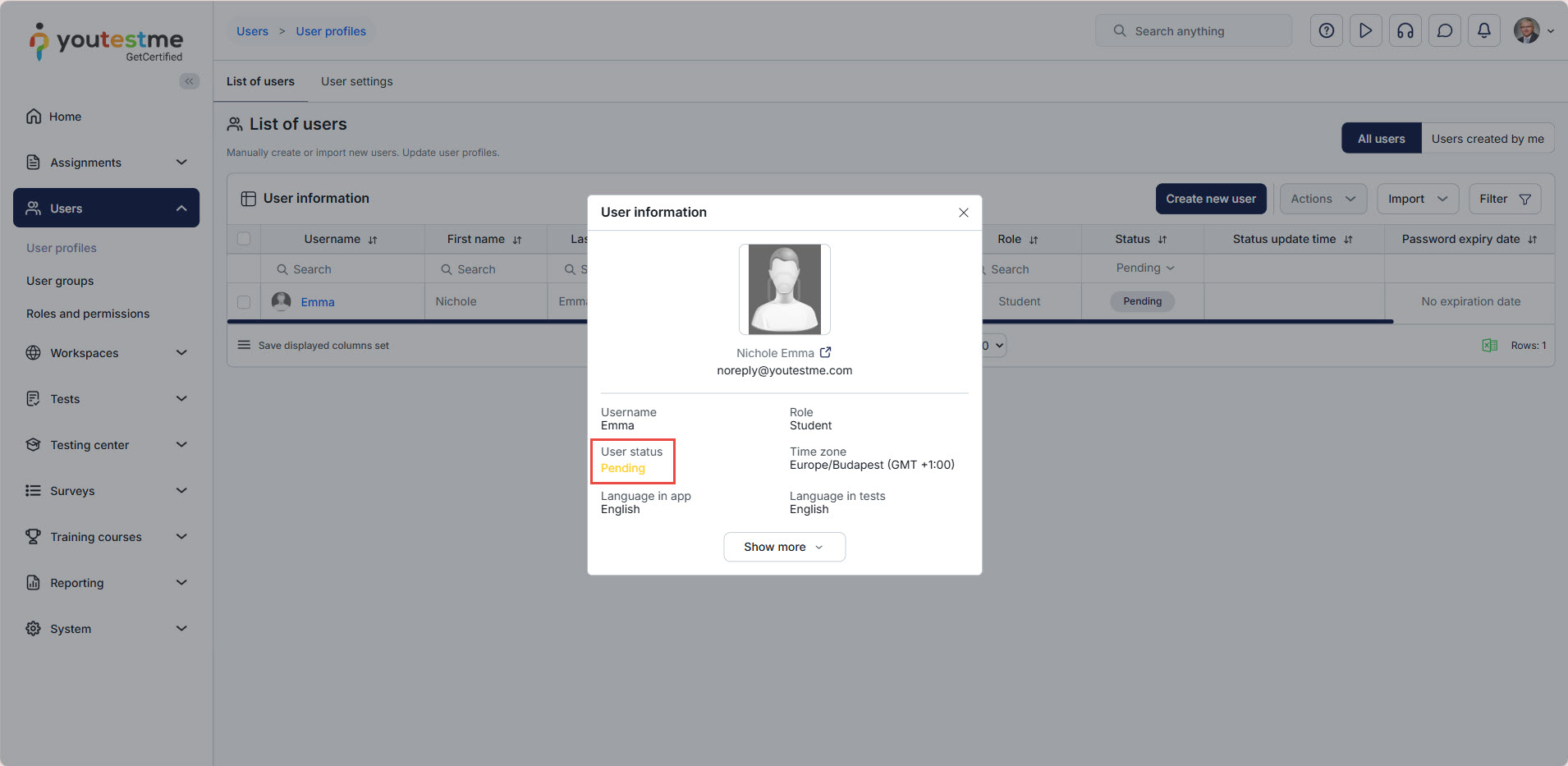
Task: Click the headset support icon
Action: coord(1405,31)
